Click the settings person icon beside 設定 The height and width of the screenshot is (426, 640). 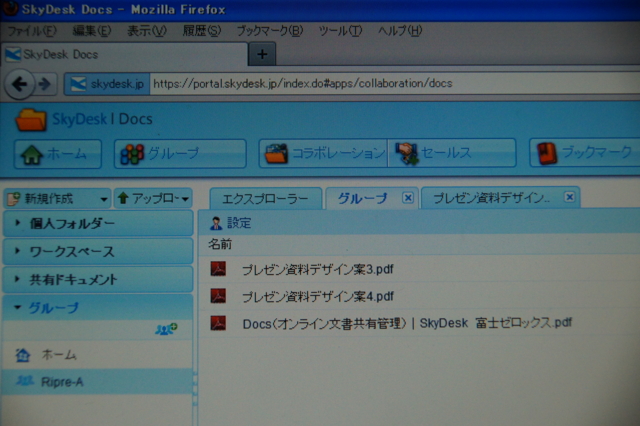pyautogui.click(x=216, y=223)
